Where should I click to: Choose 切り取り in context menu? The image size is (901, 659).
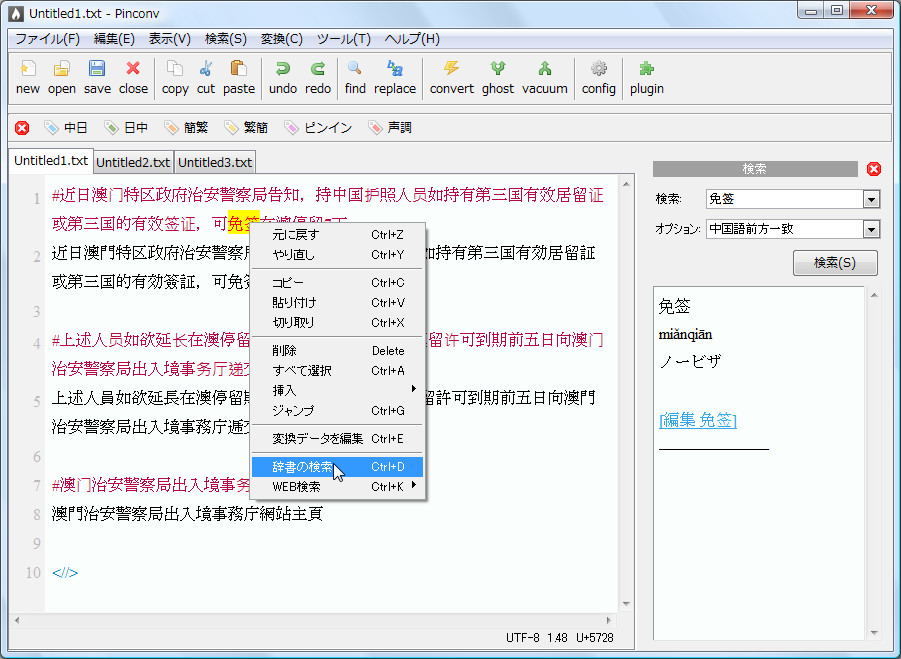point(338,322)
